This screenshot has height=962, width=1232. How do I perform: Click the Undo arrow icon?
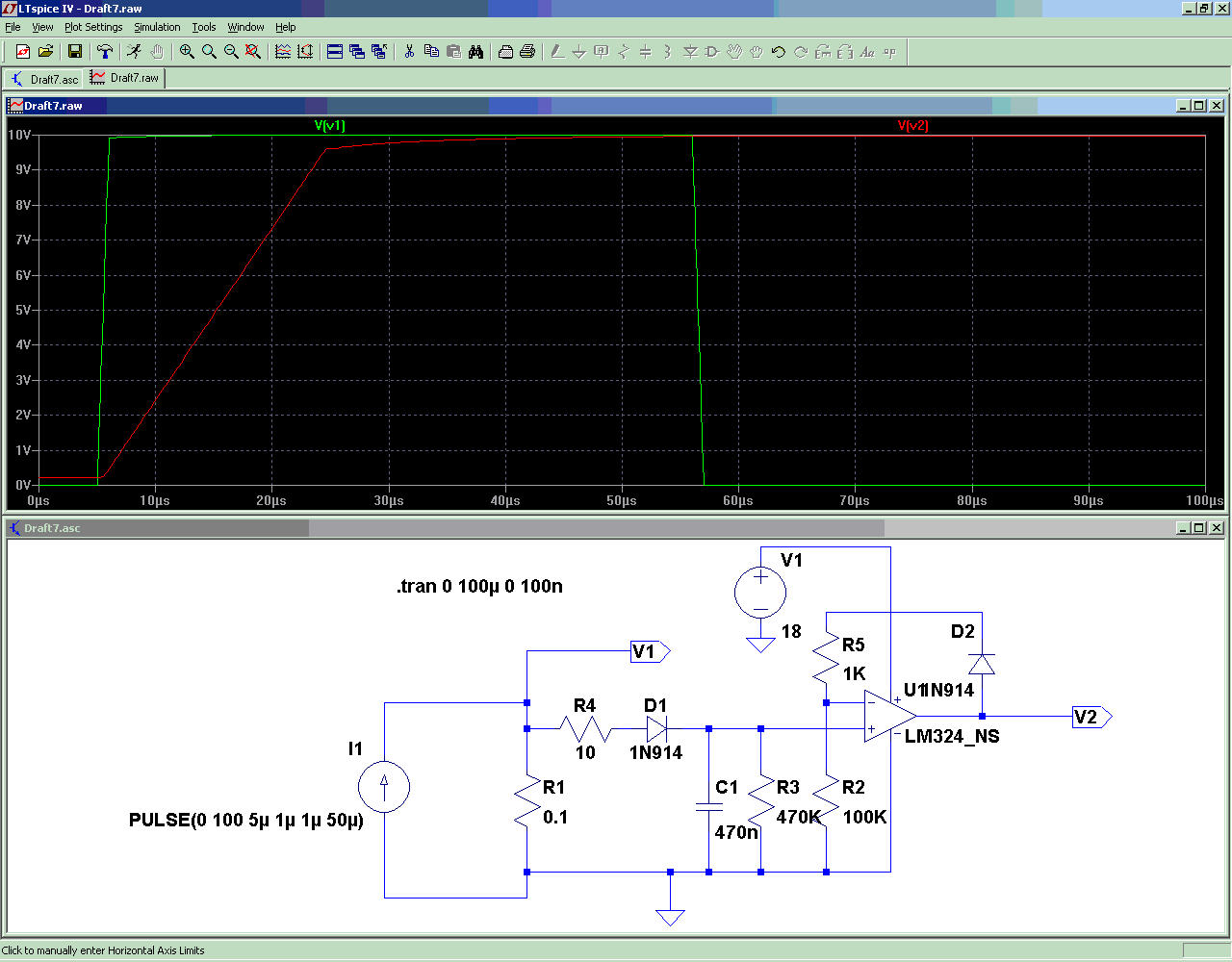(779, 52)
